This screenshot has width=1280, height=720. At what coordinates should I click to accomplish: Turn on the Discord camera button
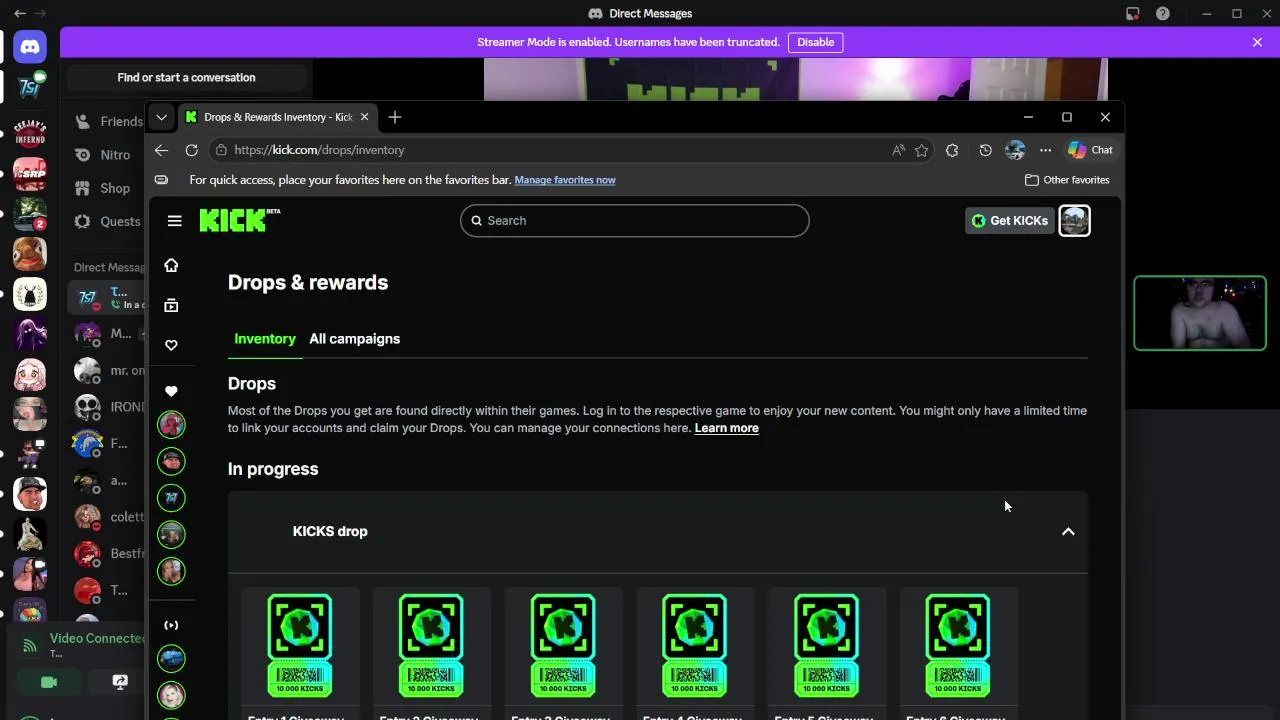point(49,682)
